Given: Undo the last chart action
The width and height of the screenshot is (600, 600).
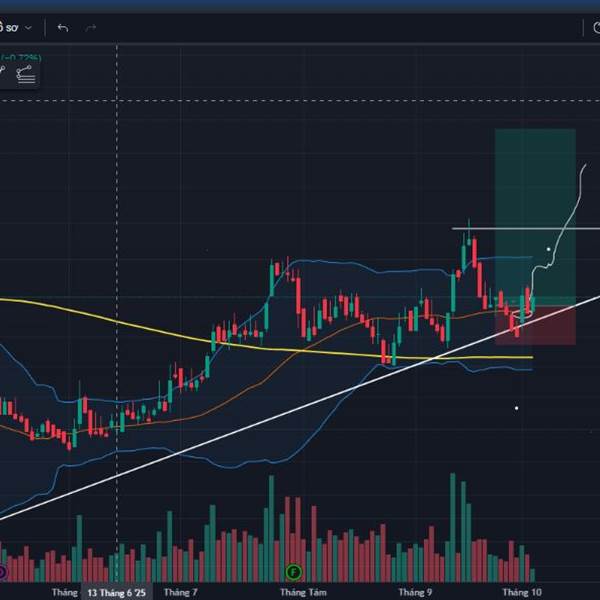Looking at the screenshot, I should pos(63,28).
